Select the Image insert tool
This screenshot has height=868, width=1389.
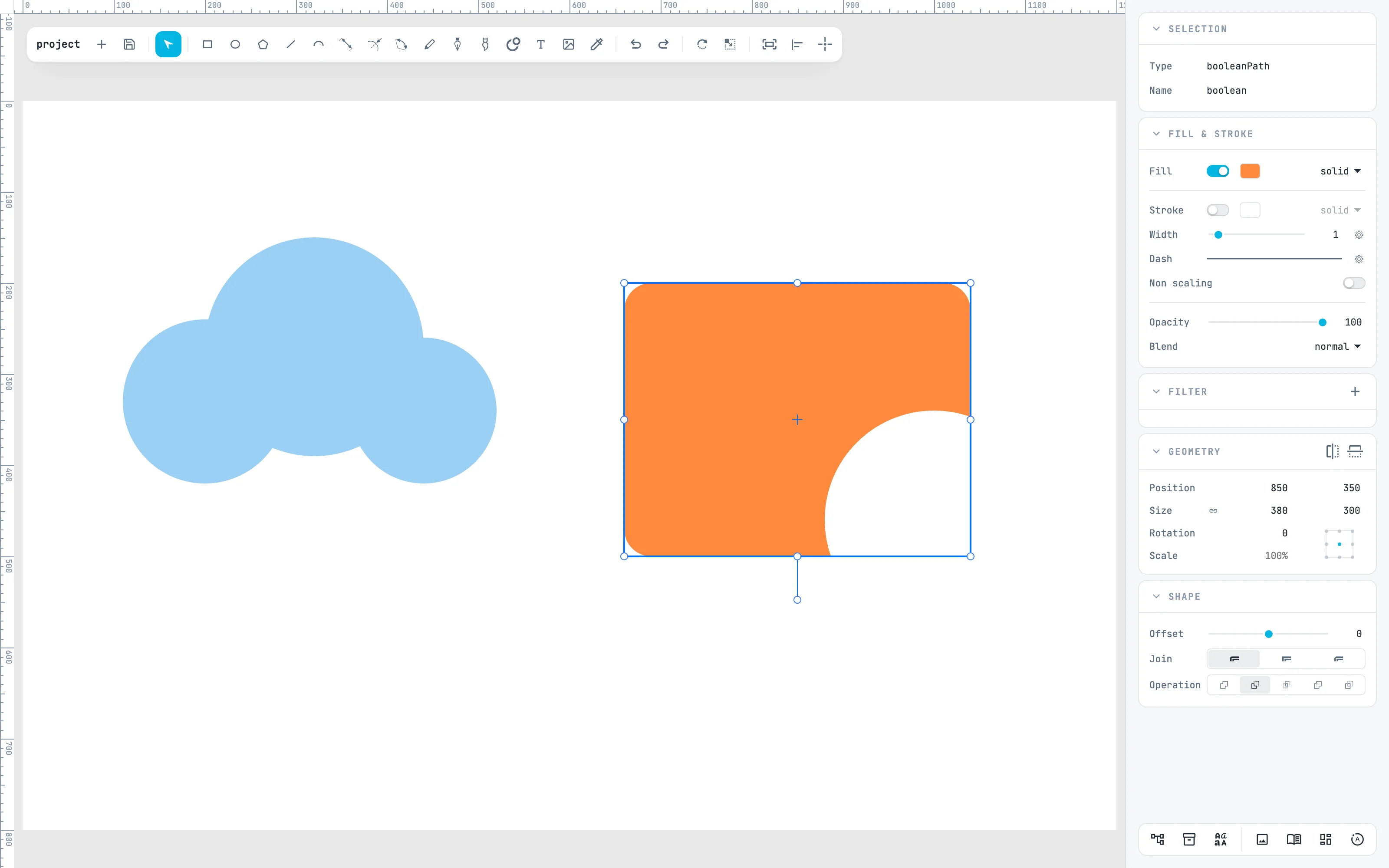(568, 44)
